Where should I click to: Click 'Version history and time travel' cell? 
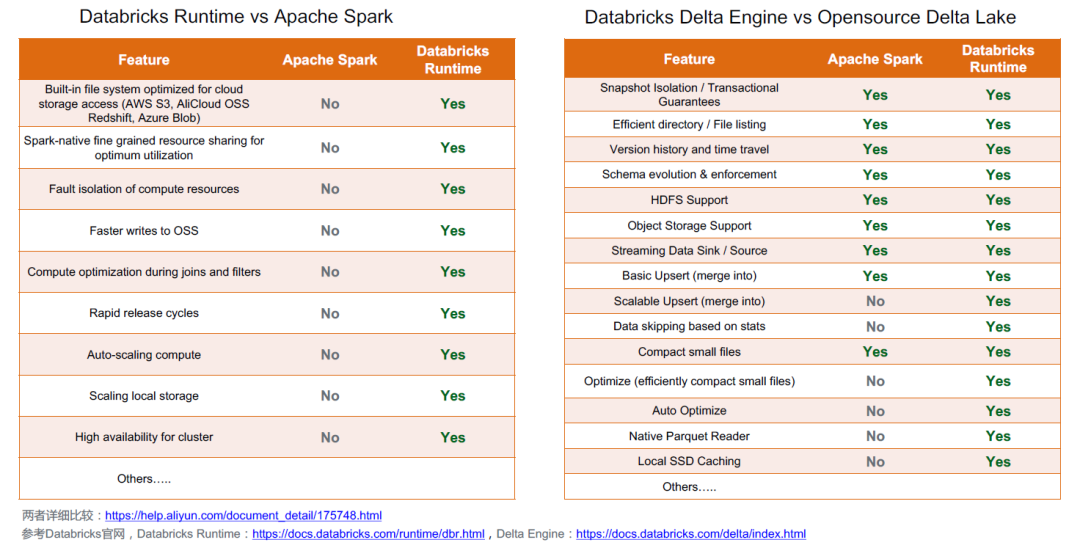coord(689,149)
